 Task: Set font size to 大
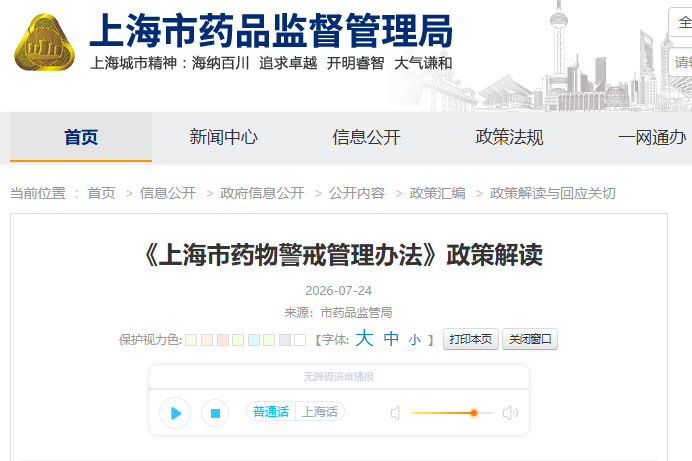pos(364,338)
